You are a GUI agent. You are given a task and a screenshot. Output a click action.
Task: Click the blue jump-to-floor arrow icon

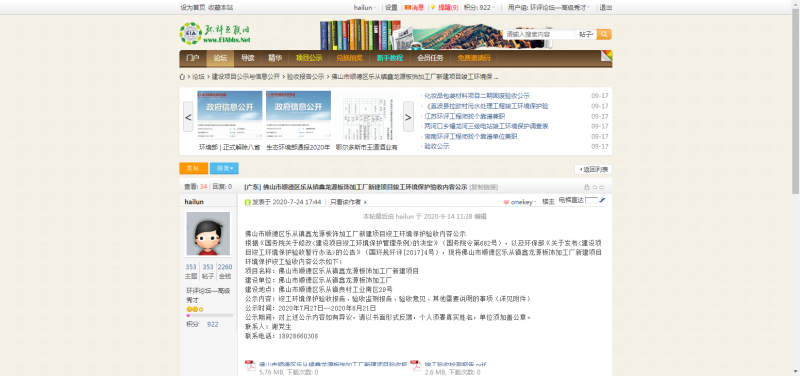603,200
